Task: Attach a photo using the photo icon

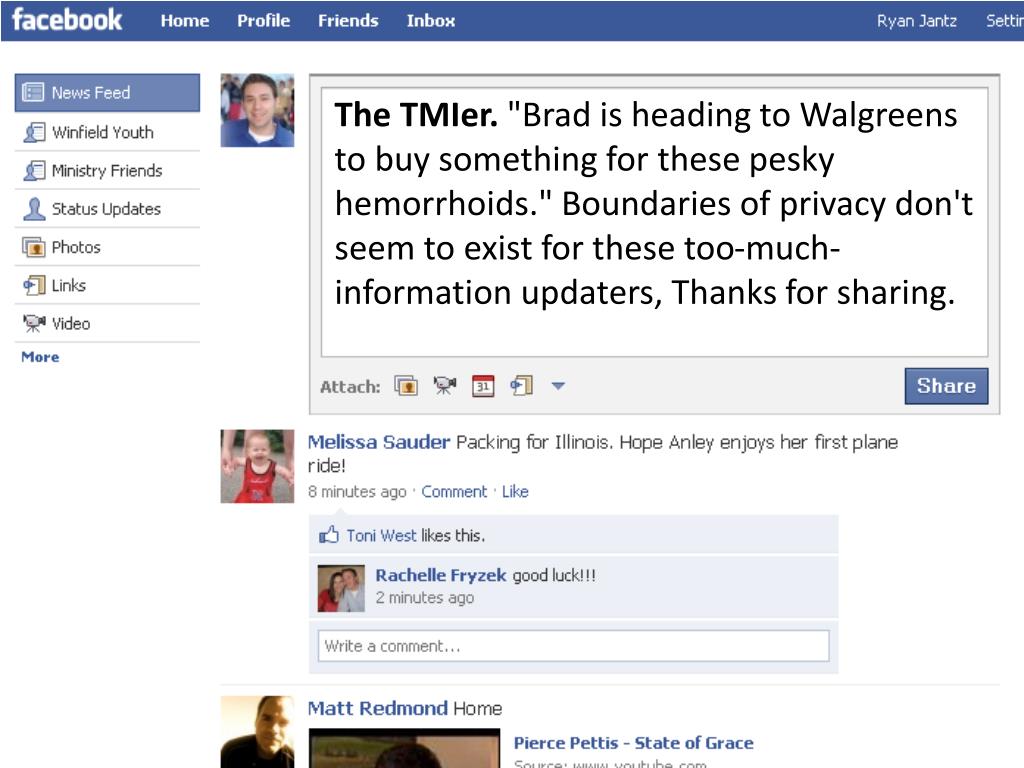Action: pos(406,386)
